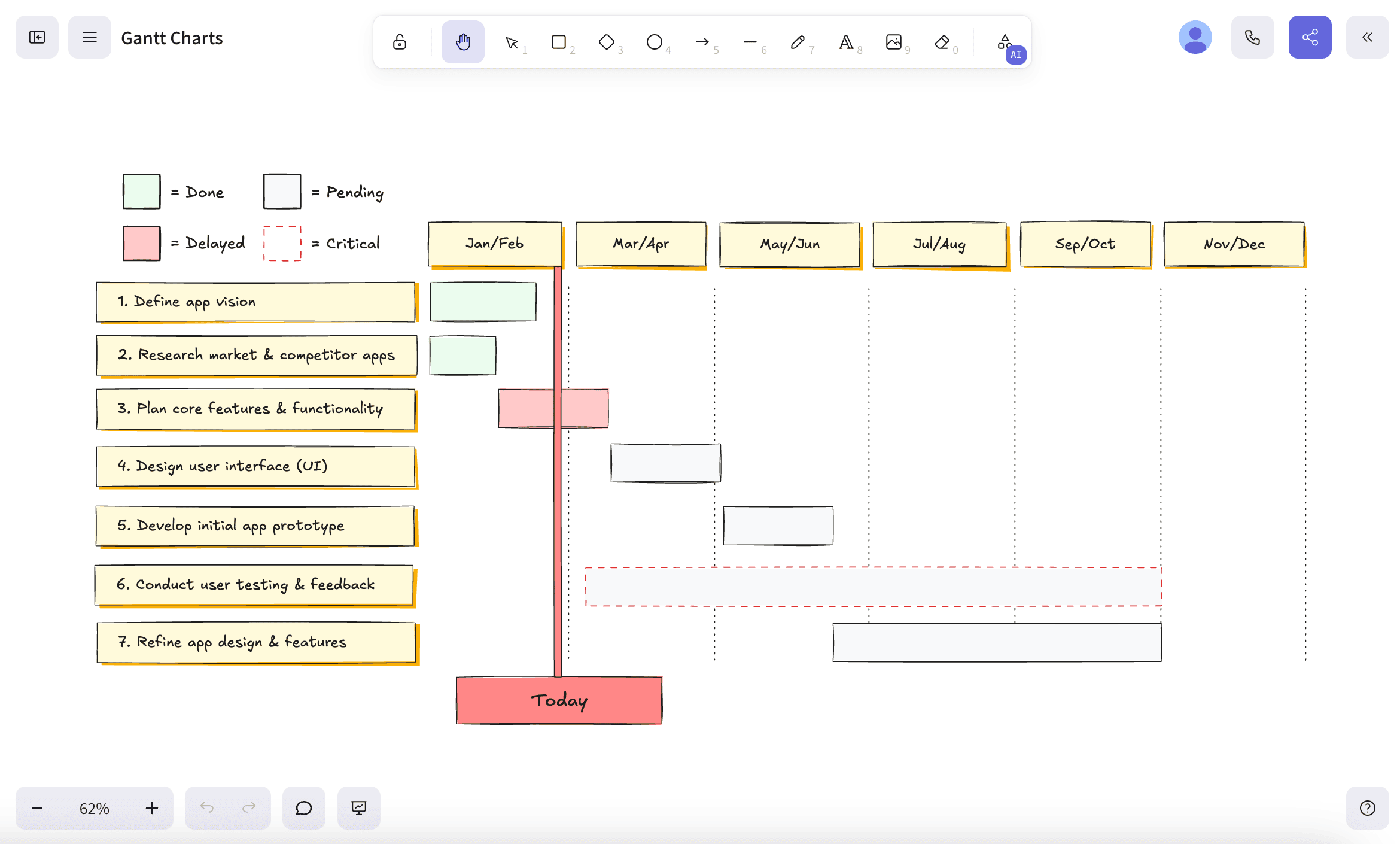Switch to the selection cursor tool
1400x844 pixels.
tap(512, 42)
